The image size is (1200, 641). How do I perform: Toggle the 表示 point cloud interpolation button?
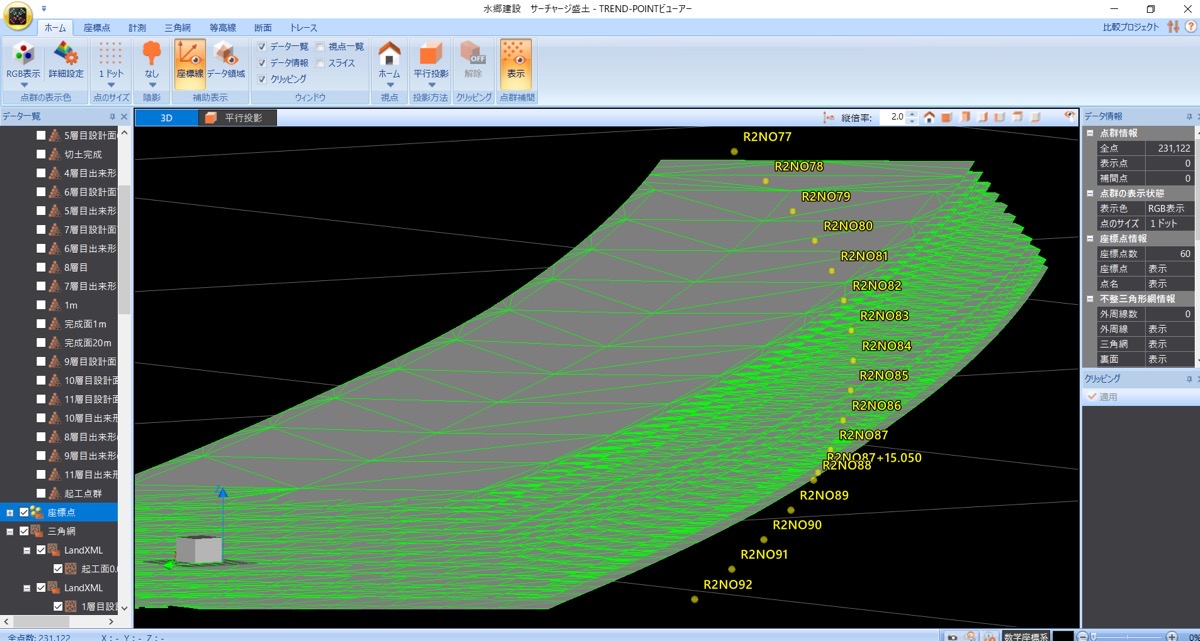pyautogui.click(x=516, y=62)
